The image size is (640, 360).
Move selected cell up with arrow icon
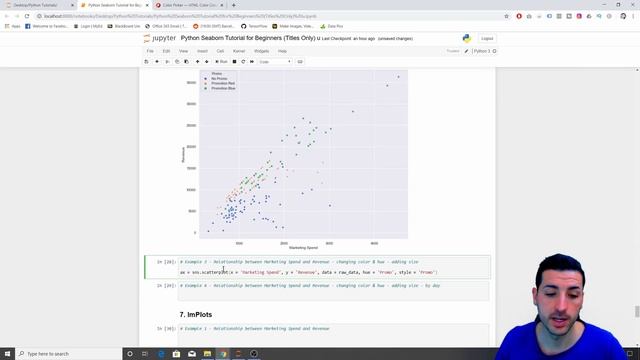pyautogui.click(x=197, y=62)
